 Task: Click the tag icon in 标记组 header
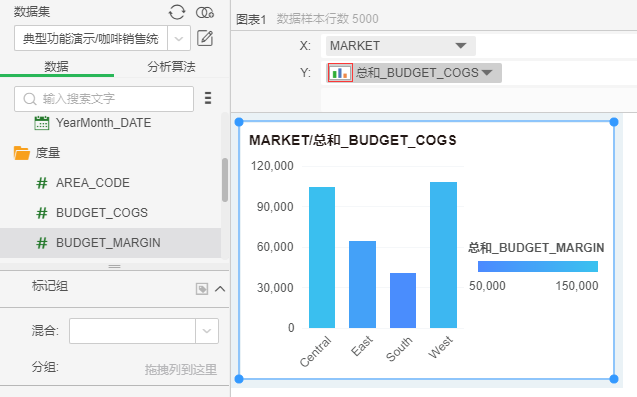click(x=202, y=289)
